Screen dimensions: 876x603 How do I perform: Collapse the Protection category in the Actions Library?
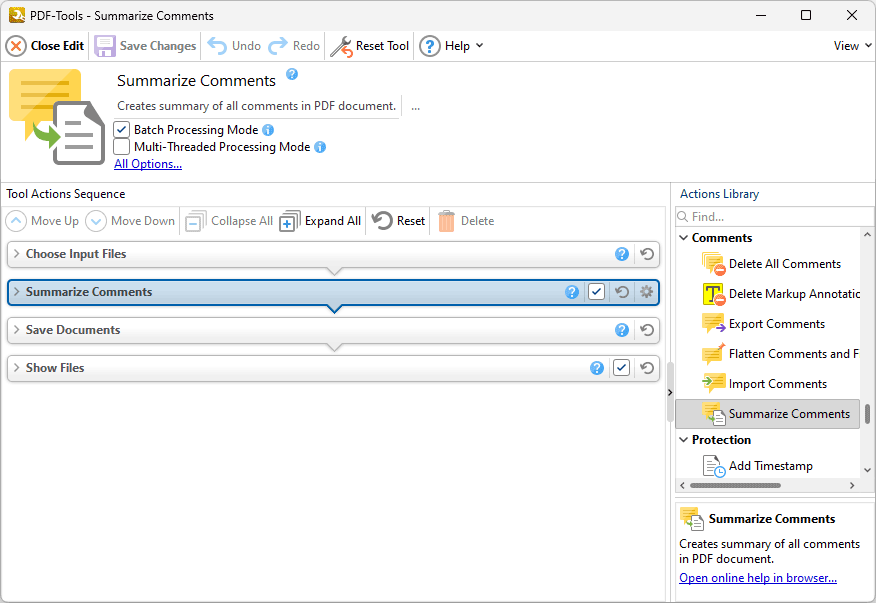pos(683,440)
